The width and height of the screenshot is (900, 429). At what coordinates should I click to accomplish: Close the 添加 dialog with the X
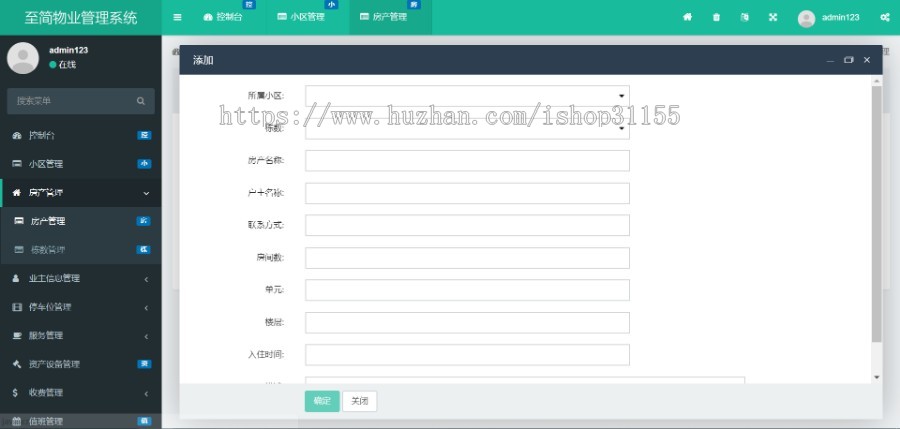(867, 60)
